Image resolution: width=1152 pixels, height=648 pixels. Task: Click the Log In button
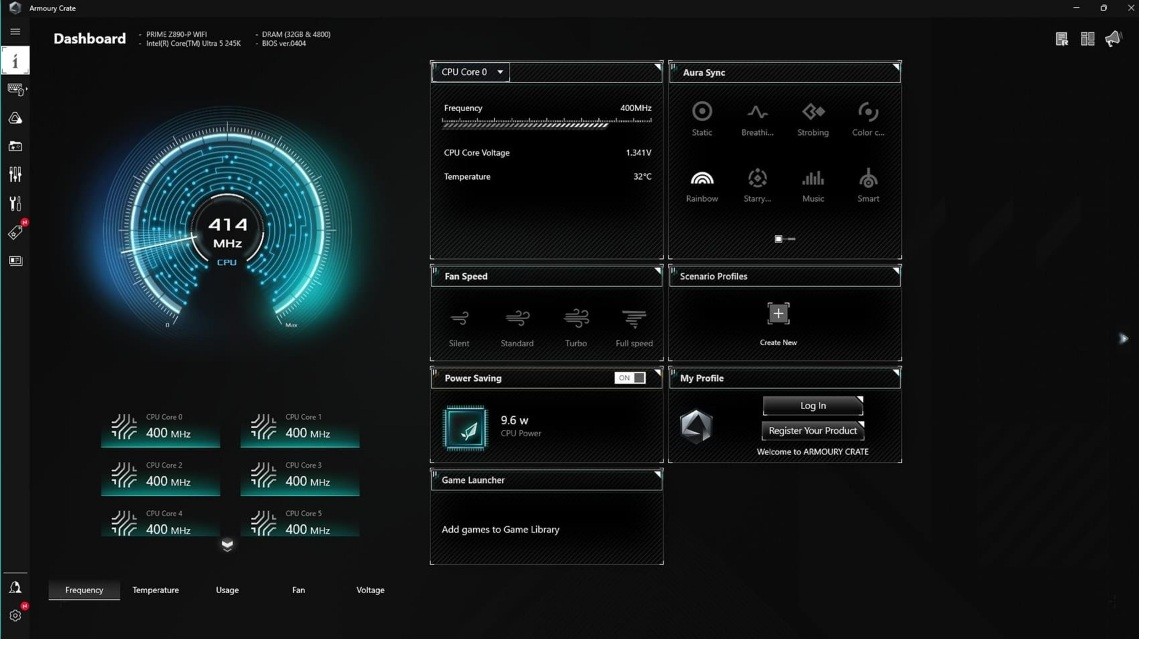click(813, 406)
